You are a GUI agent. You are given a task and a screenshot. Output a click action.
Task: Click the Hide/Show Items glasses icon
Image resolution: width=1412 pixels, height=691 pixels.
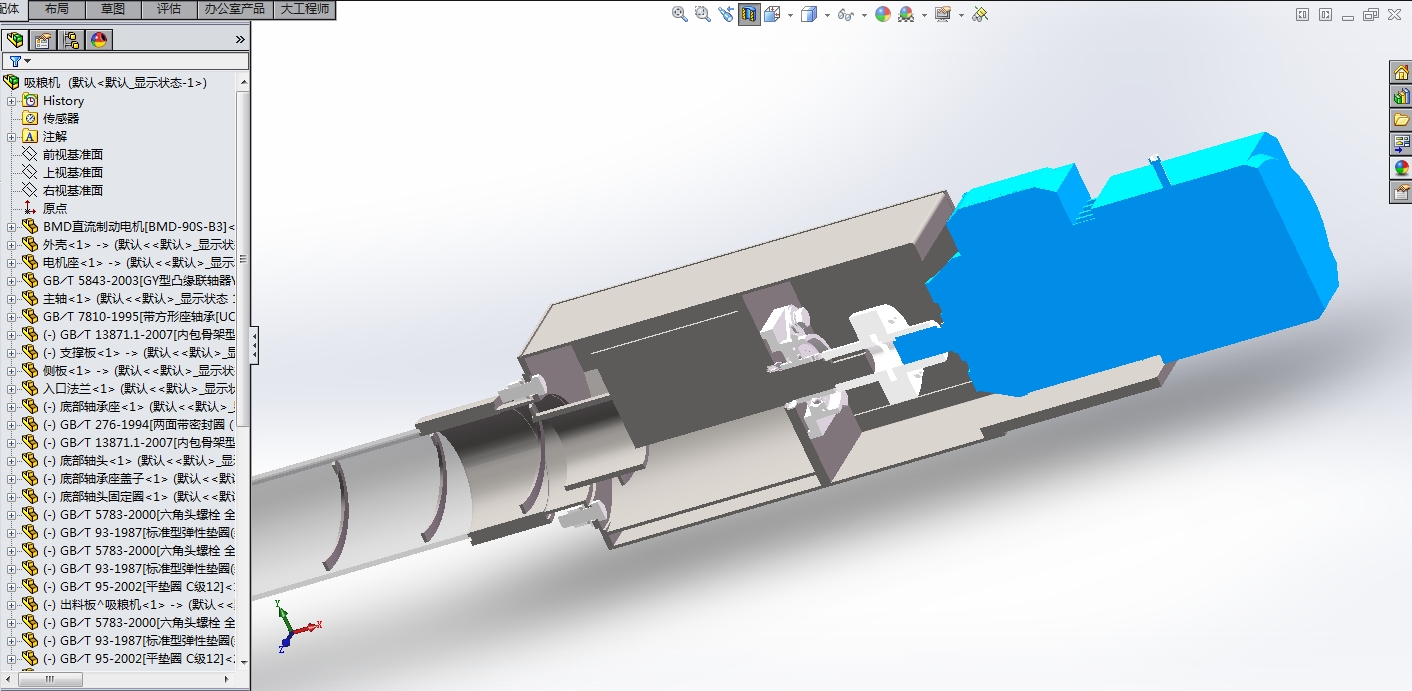coord(846,14)
